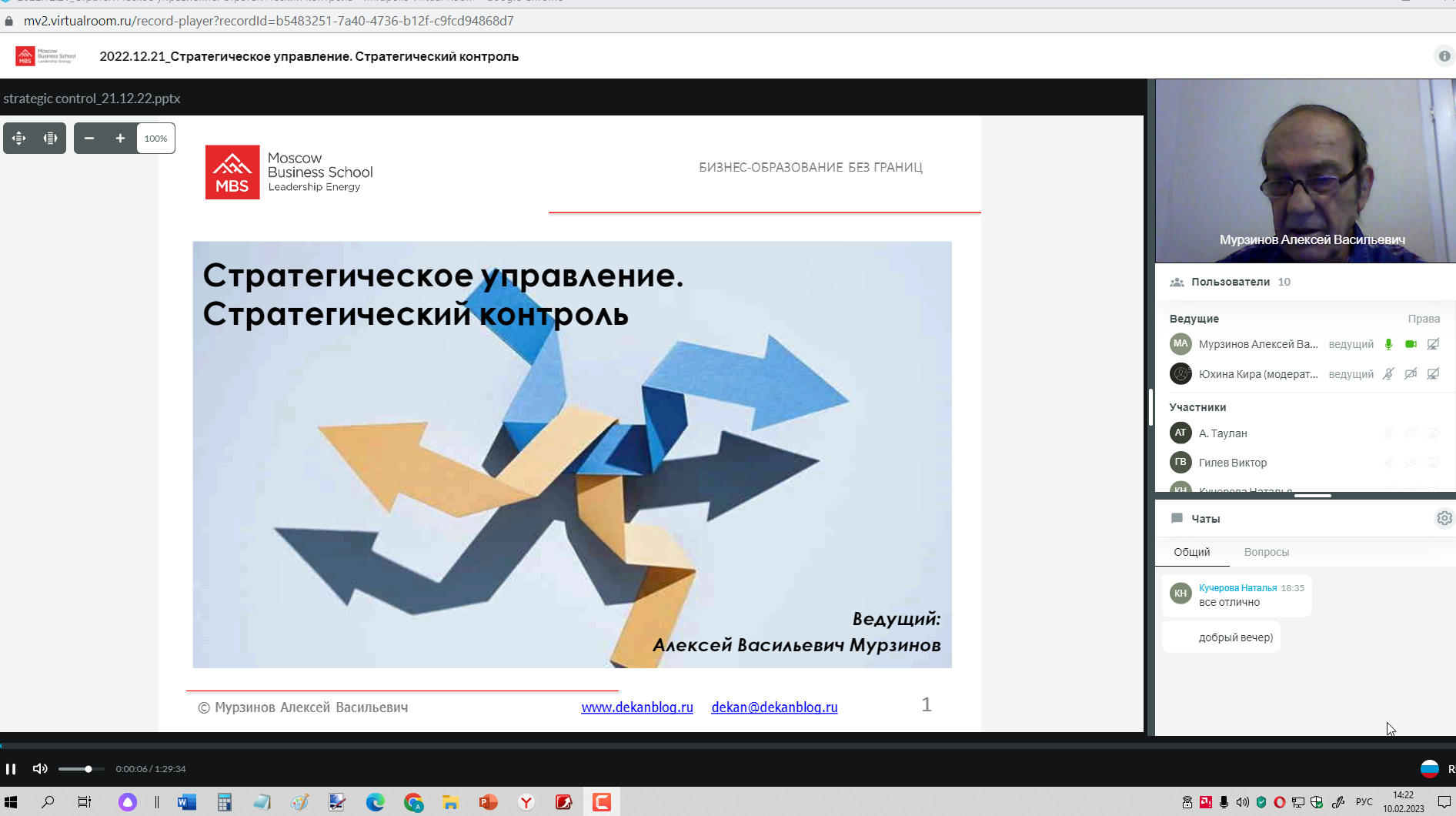
Task: Open PowerPoint from taskbar
Action: [x=489, y=802]
